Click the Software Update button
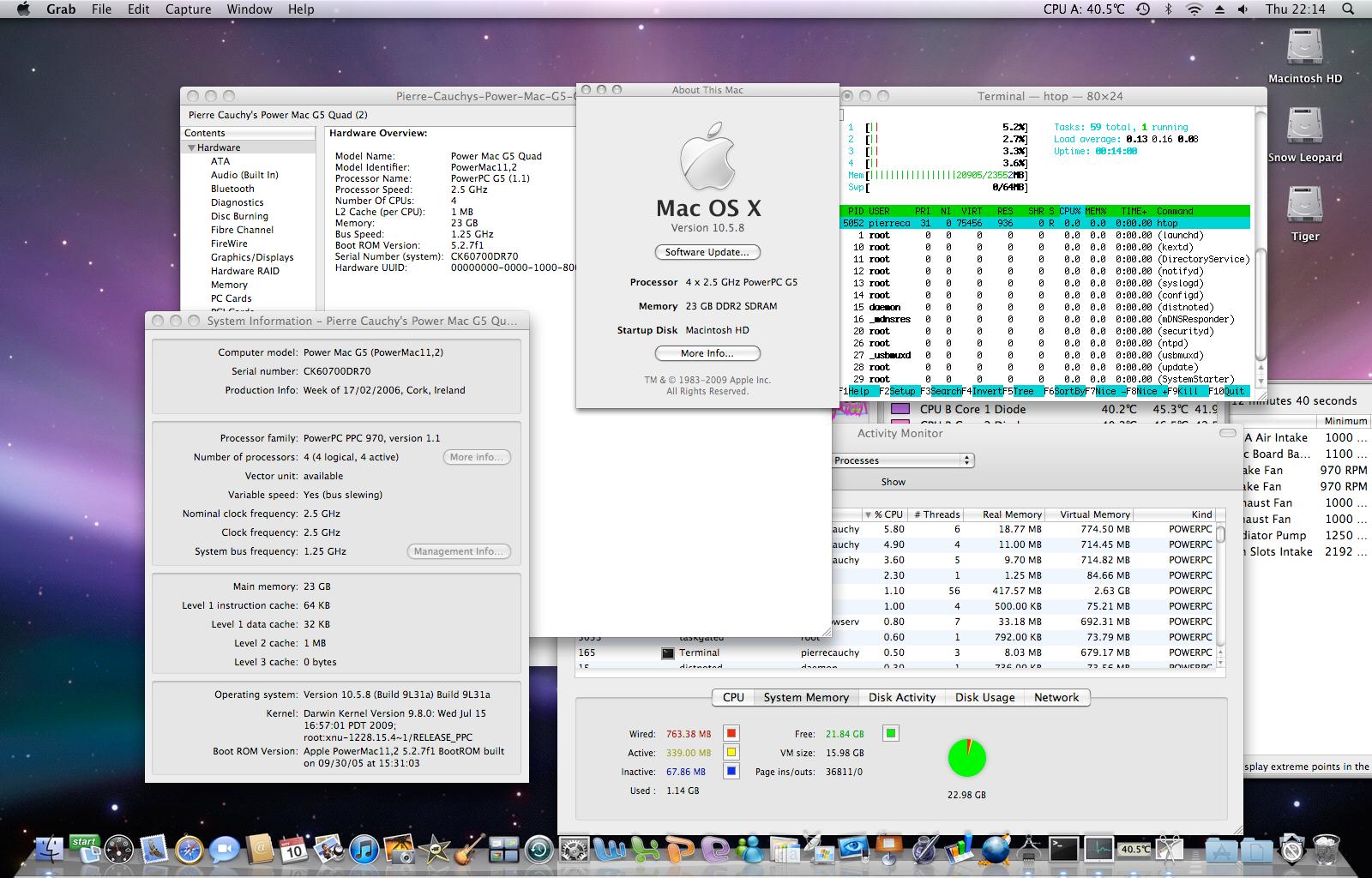The image size is (1372, 878). pos(707,252)
